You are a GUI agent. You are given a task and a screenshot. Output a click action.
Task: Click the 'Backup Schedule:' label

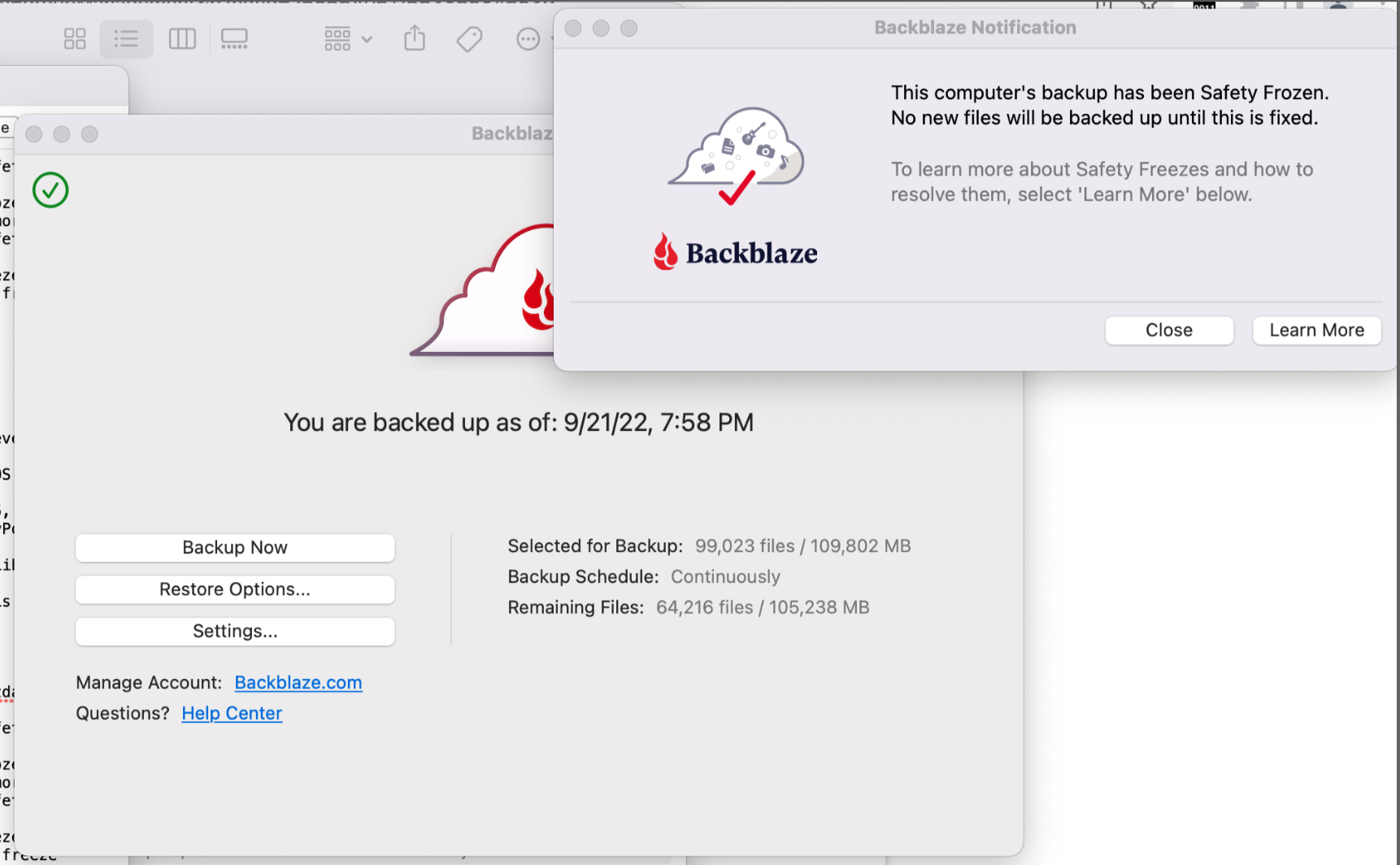tap(583, 577)
